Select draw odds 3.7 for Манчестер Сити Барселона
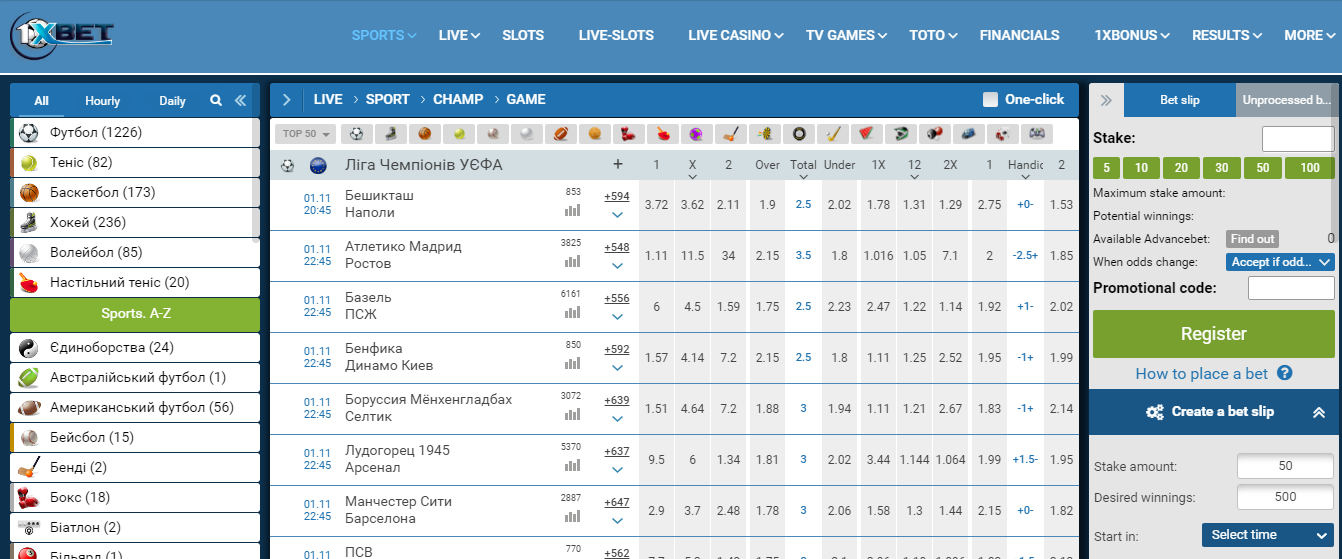Viewport: 1342px width, 559px height. 692,511
